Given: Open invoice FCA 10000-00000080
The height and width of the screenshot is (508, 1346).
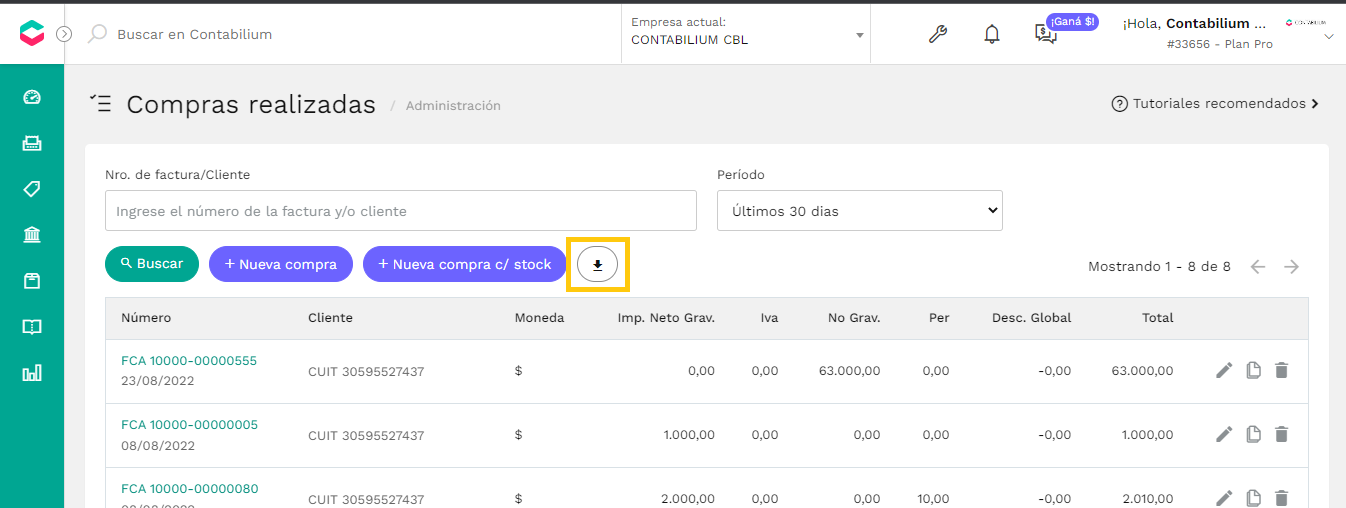Looking at the screenshot, I should (189, 489).
